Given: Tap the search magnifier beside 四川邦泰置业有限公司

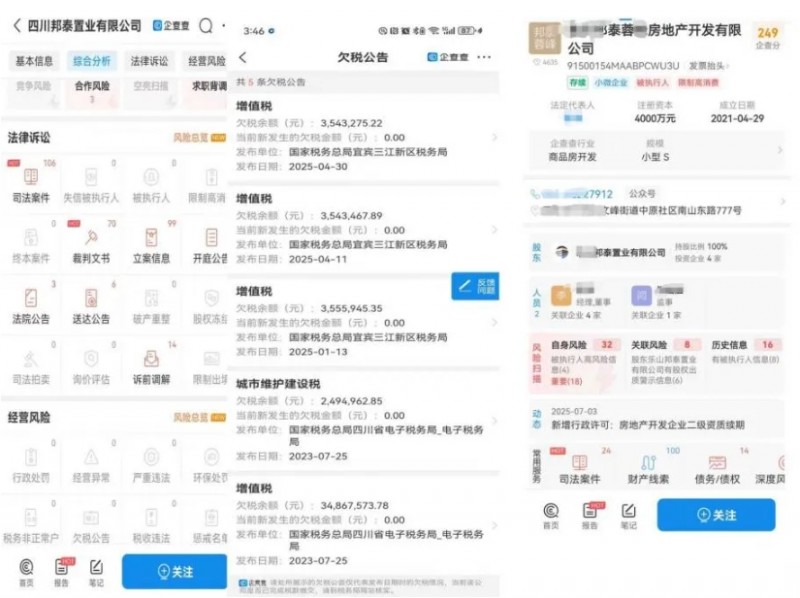Looking at the screenshot, I should pos(207,25).
